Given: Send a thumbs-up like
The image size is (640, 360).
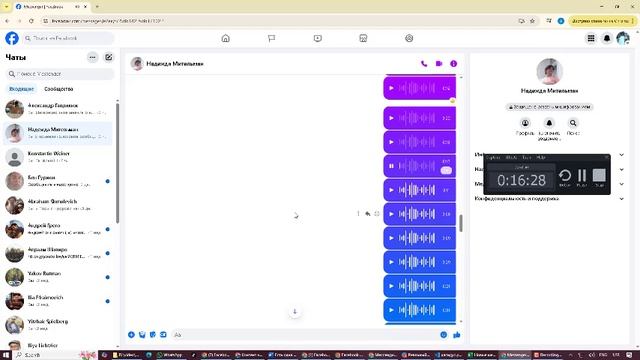Looking at the screenshot, I should click(x=457, y=335).
